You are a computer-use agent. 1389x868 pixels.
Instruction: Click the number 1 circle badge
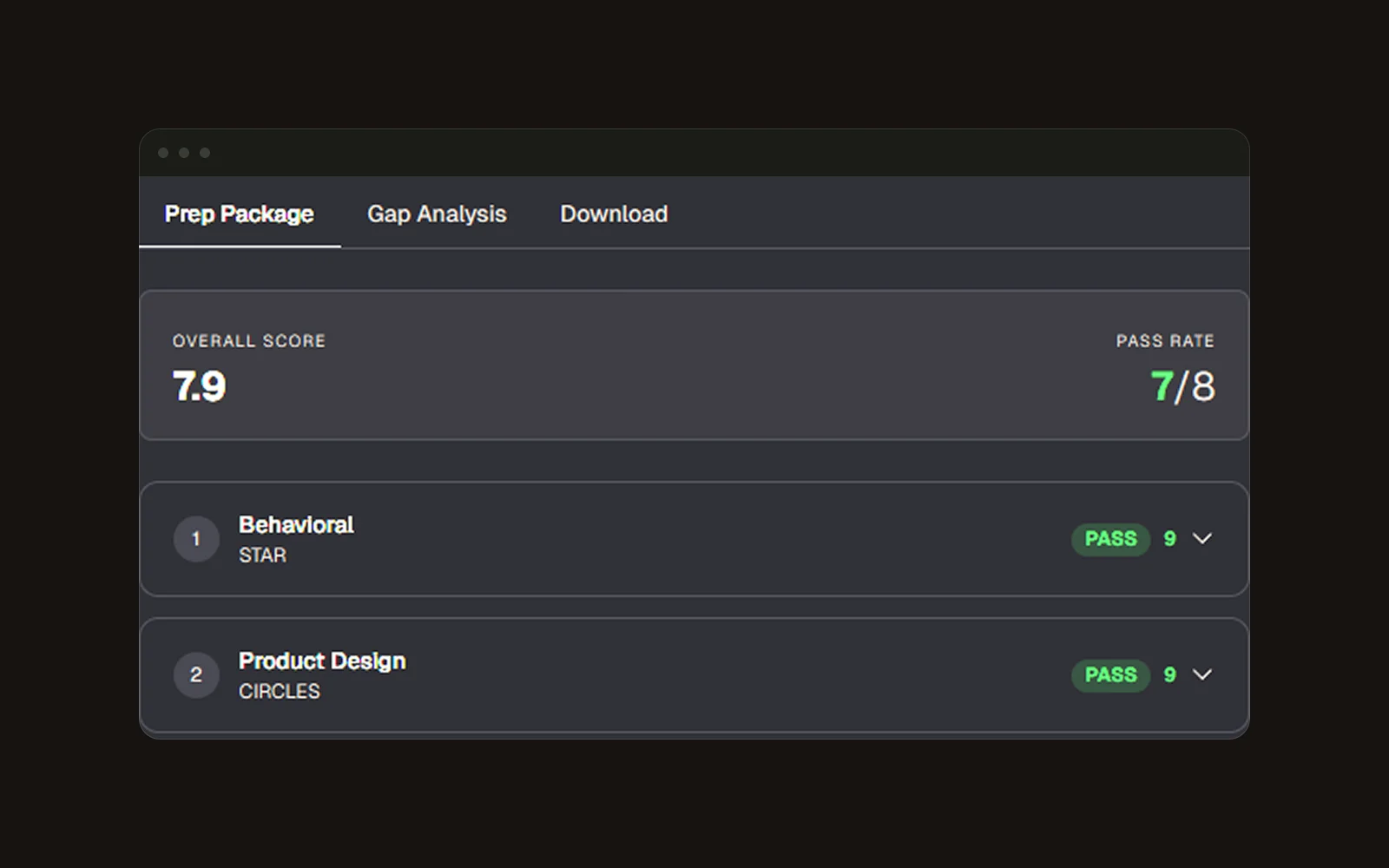[x=196, y=539]
